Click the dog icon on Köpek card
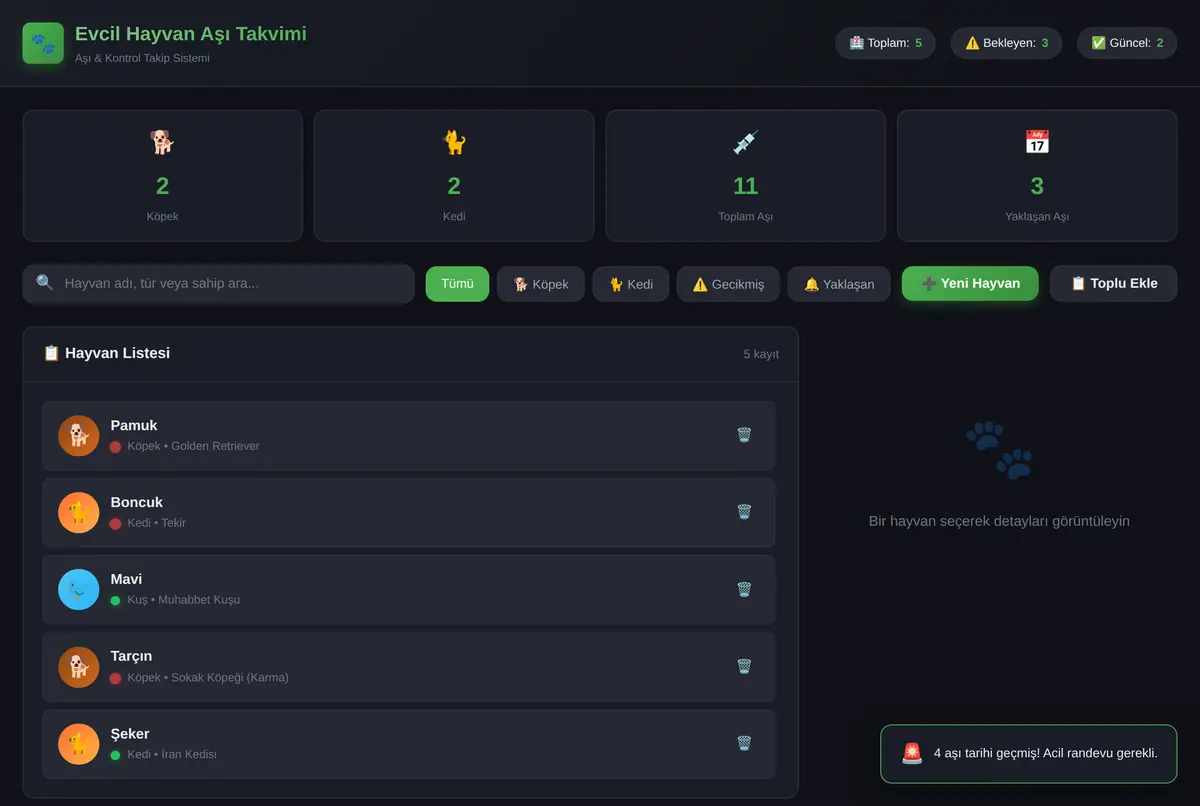The image size is (1200, 806). point(162,142)
